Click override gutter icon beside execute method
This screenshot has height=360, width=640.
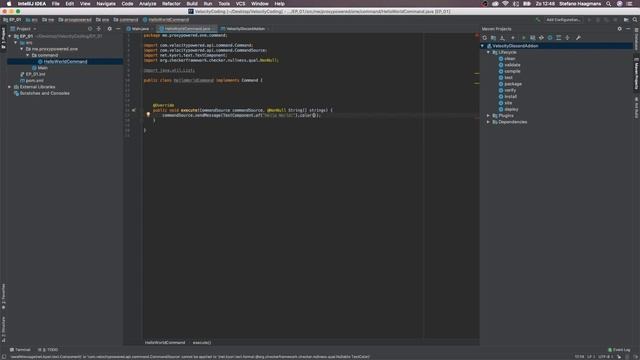click(x=133, y=110)
